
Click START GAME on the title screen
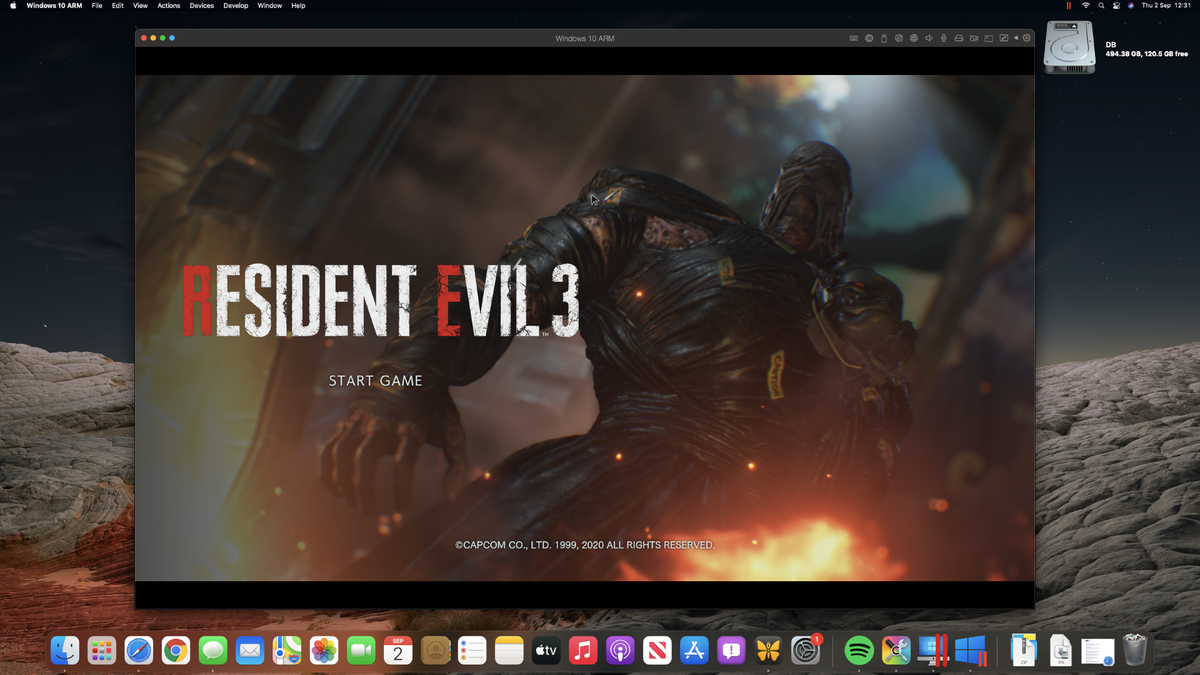(x=376, y=381)
